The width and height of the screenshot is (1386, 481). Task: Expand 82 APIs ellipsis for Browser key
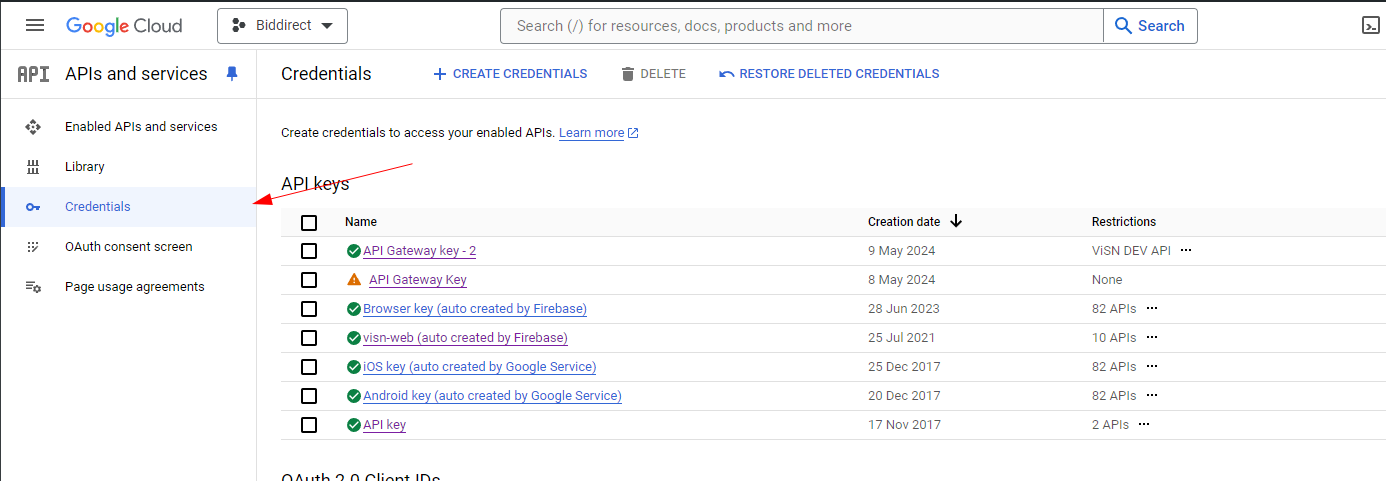[1152, 309]
